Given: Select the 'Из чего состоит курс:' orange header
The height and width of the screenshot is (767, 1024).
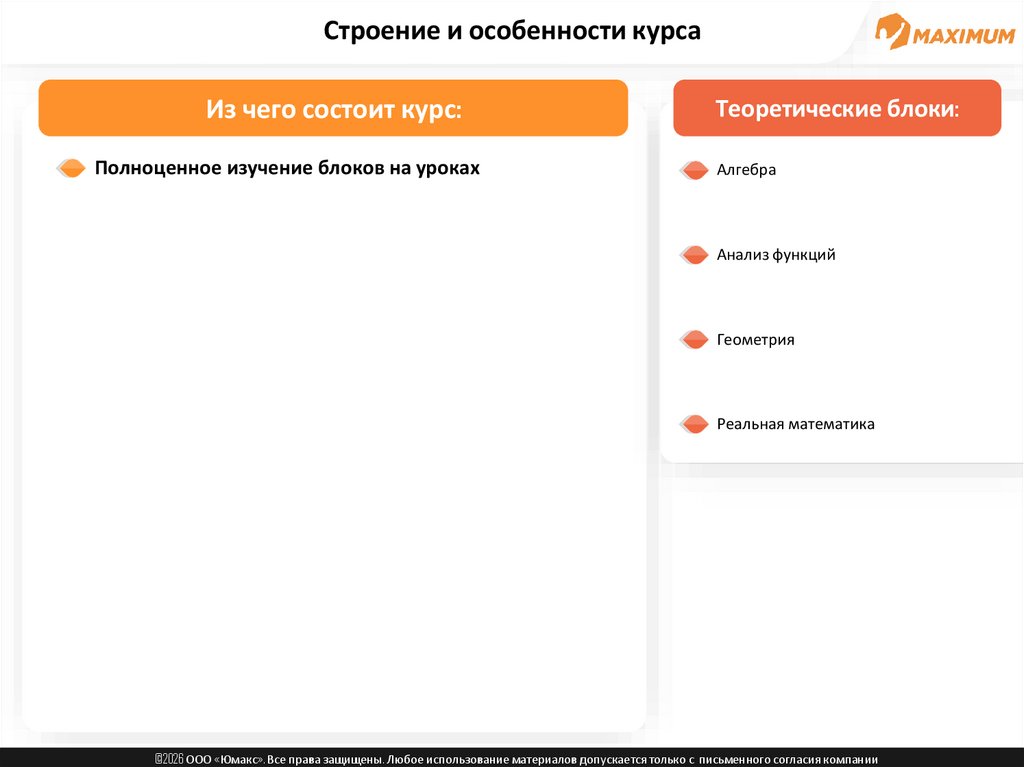Looking at the screenshot, I should [333, 108].
